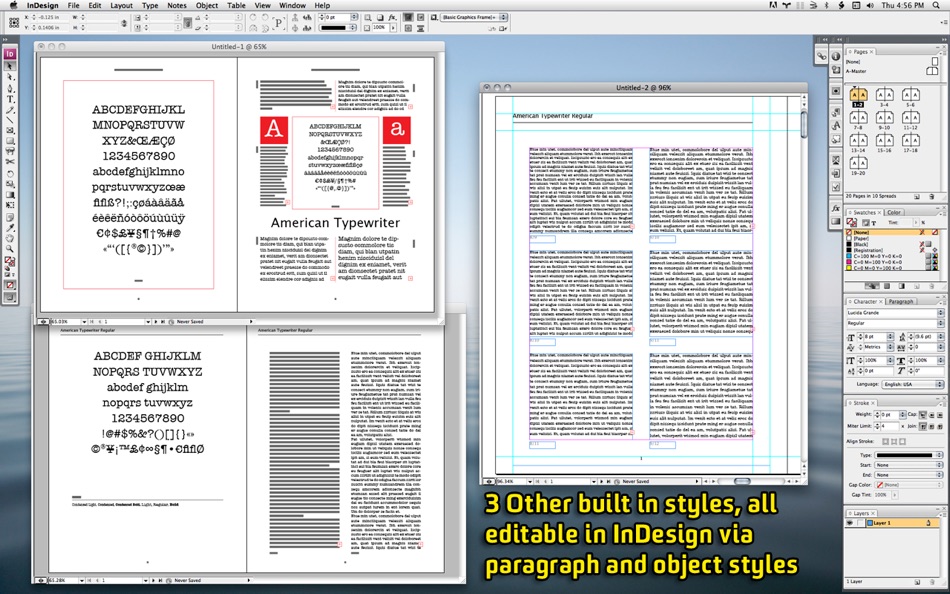The image size is (950, 594).
Task: Create new layer in Layers panel
Action: (917, 582)
